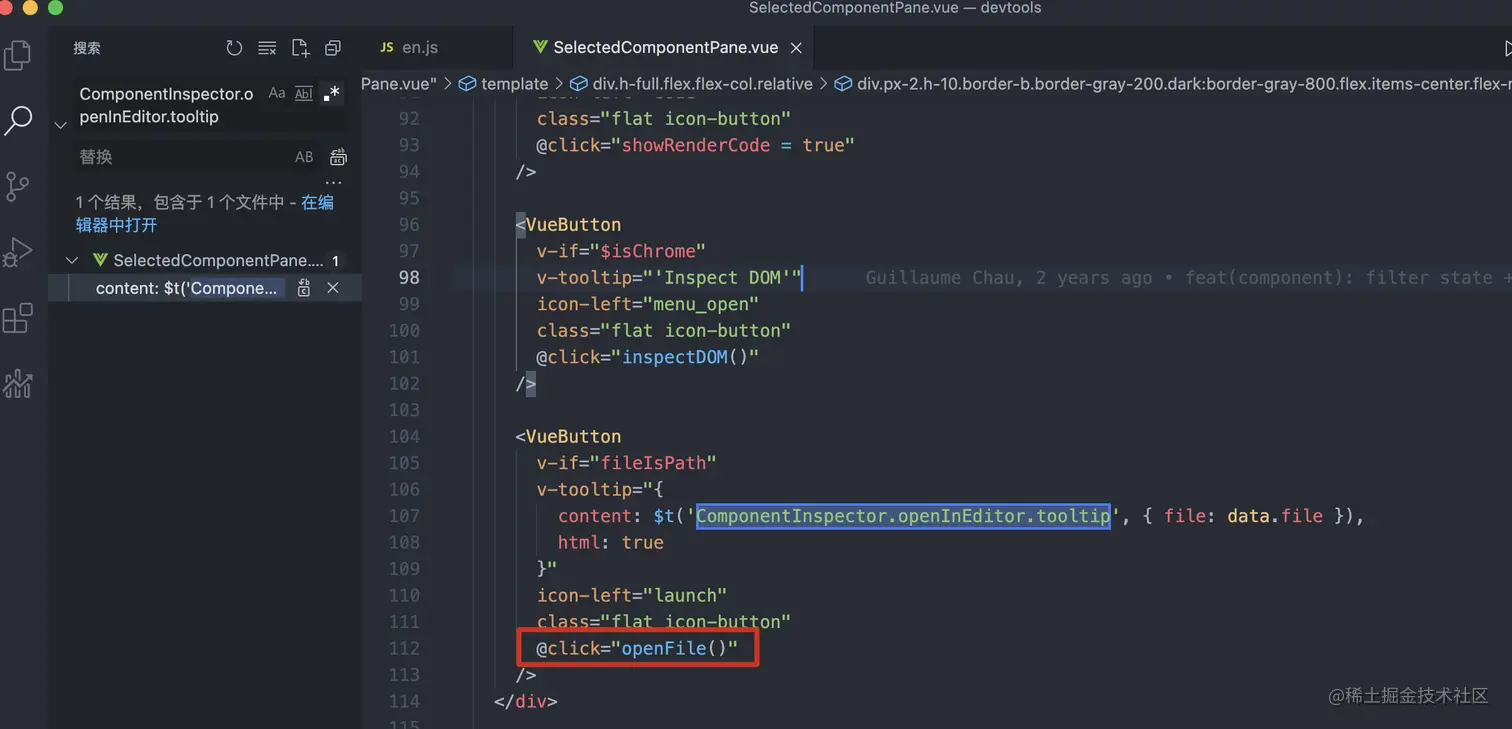Viewport: 1512px width, 729px height.
Task: Open results via 在编辑器中打开 link
Action: point(205,213)
